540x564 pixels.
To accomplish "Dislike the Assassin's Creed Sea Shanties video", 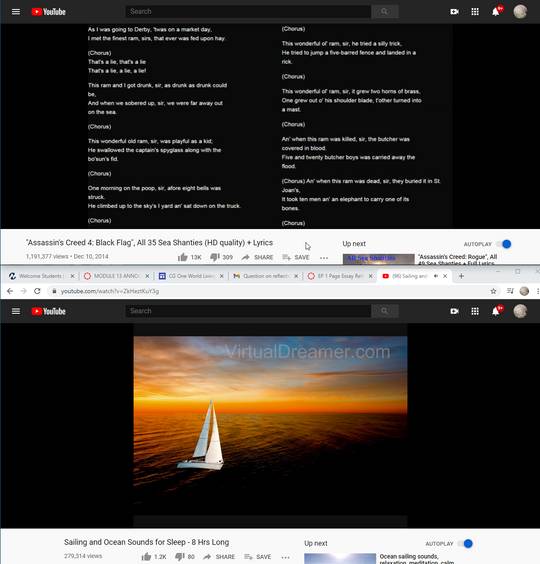I will click(x=215, y=257).
